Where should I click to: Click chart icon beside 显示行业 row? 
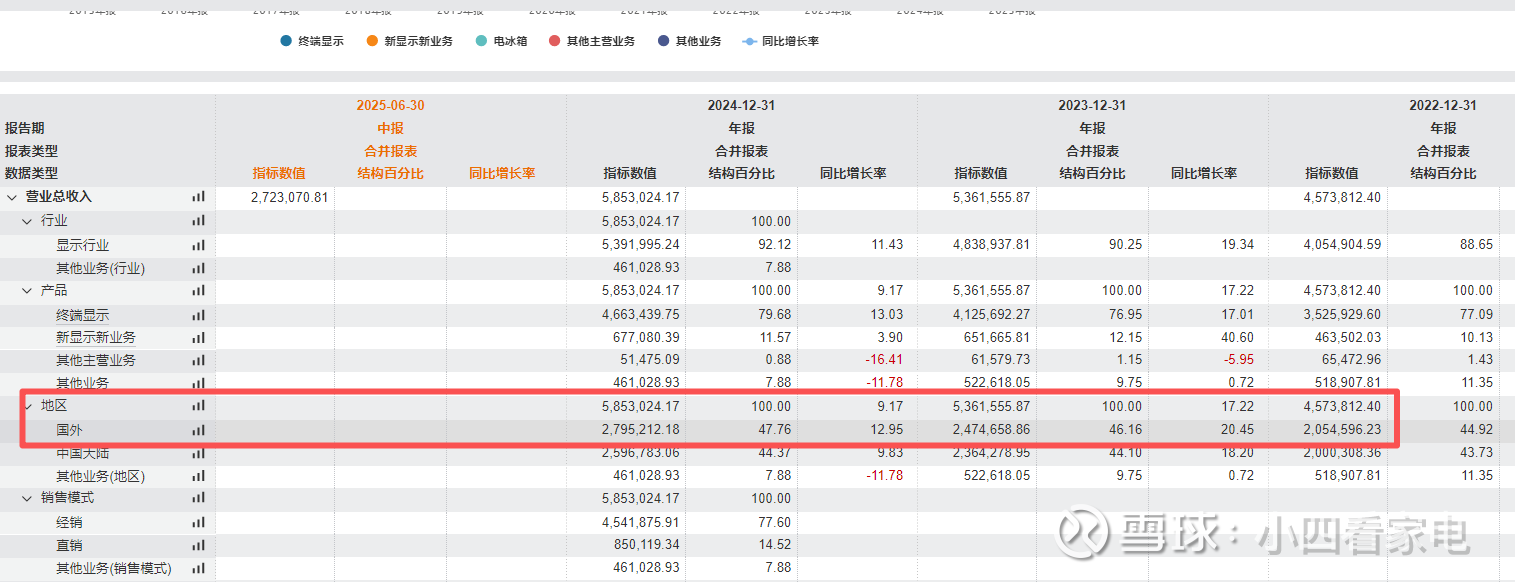tap(198, 245)
